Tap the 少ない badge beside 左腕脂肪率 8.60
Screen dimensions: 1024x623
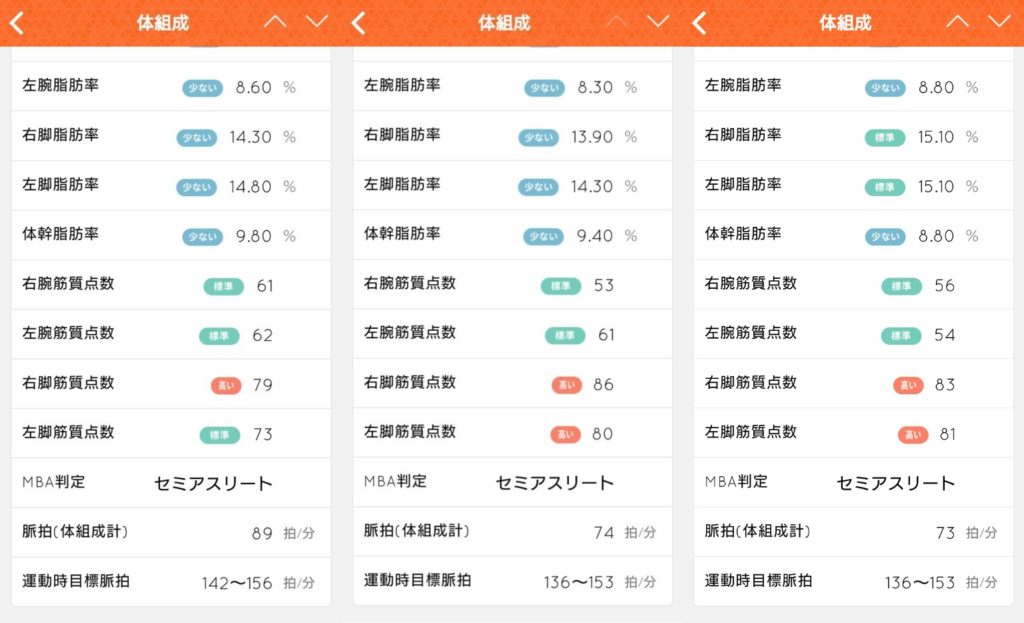(202, 88)
